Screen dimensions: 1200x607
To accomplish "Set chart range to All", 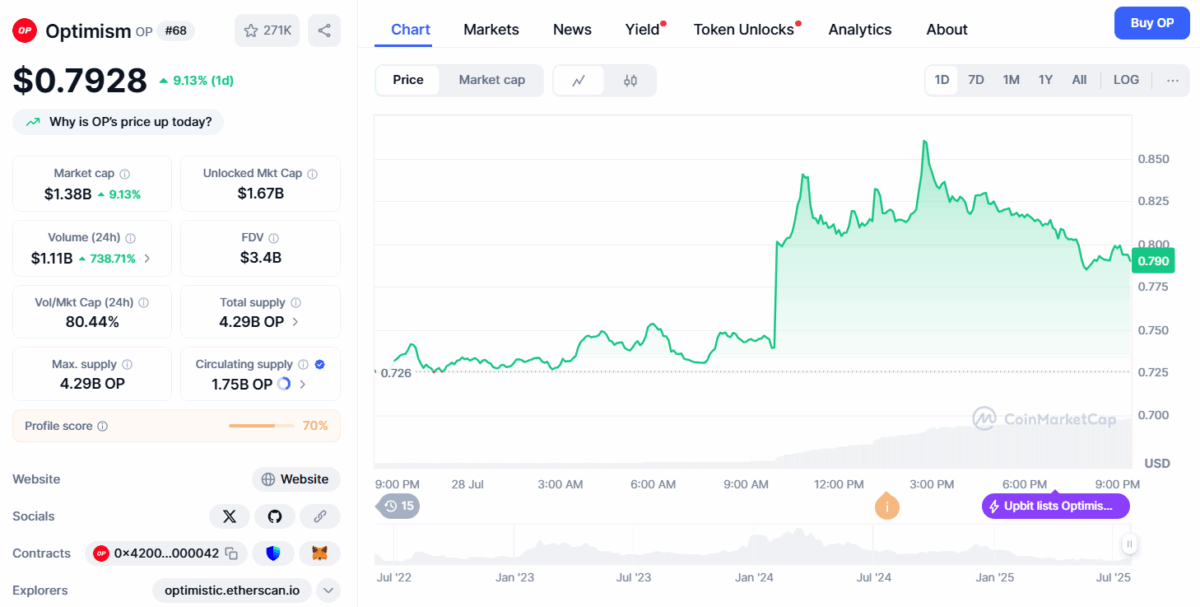I will point(1079,80).
